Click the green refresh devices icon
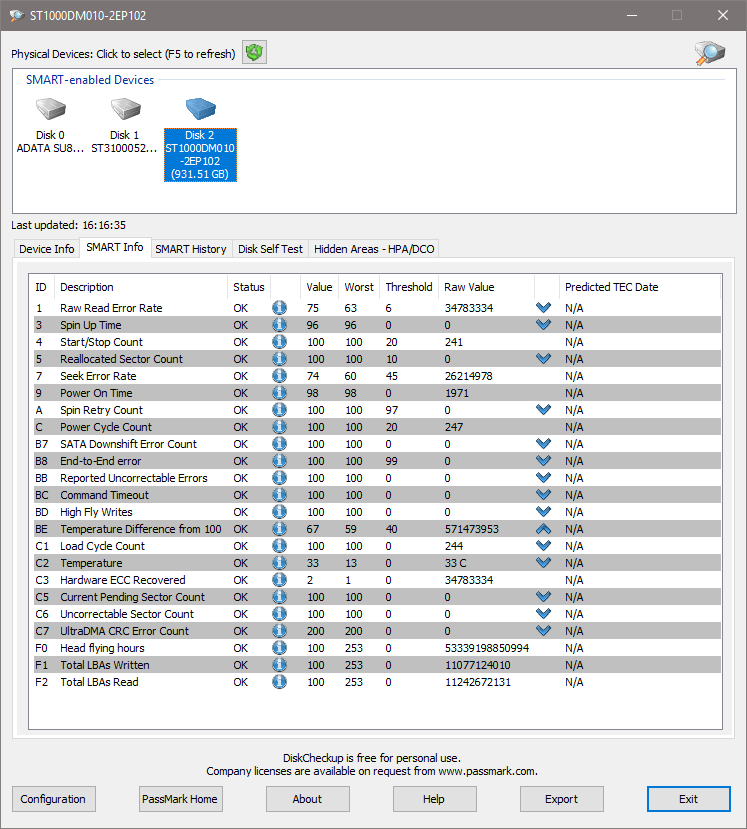This screenshot has width=747, height=829. pos(254,52)
